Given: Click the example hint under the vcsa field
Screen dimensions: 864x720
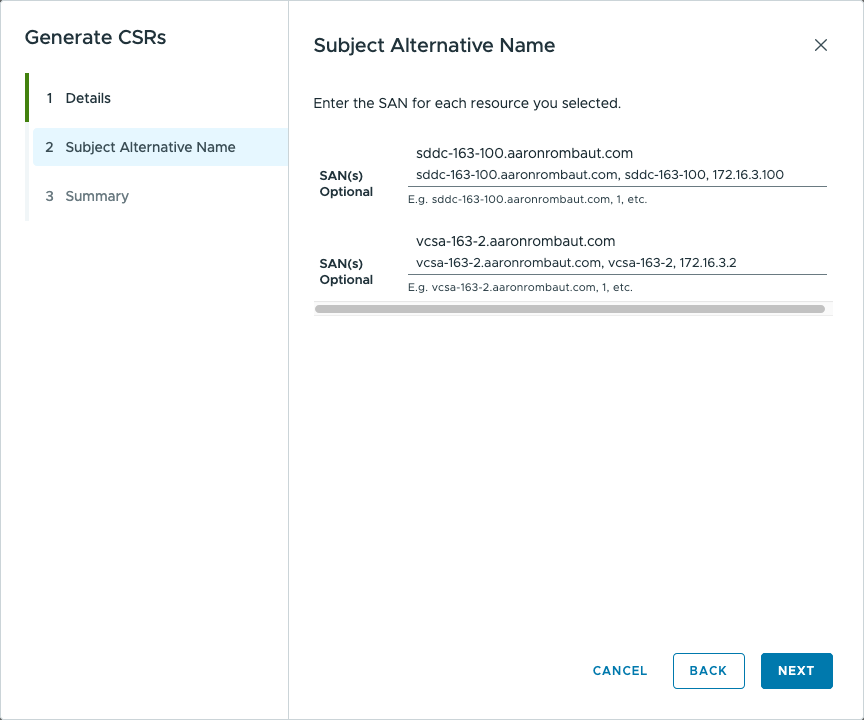Looking at the screenshot, I should click(x=520, y=288).
